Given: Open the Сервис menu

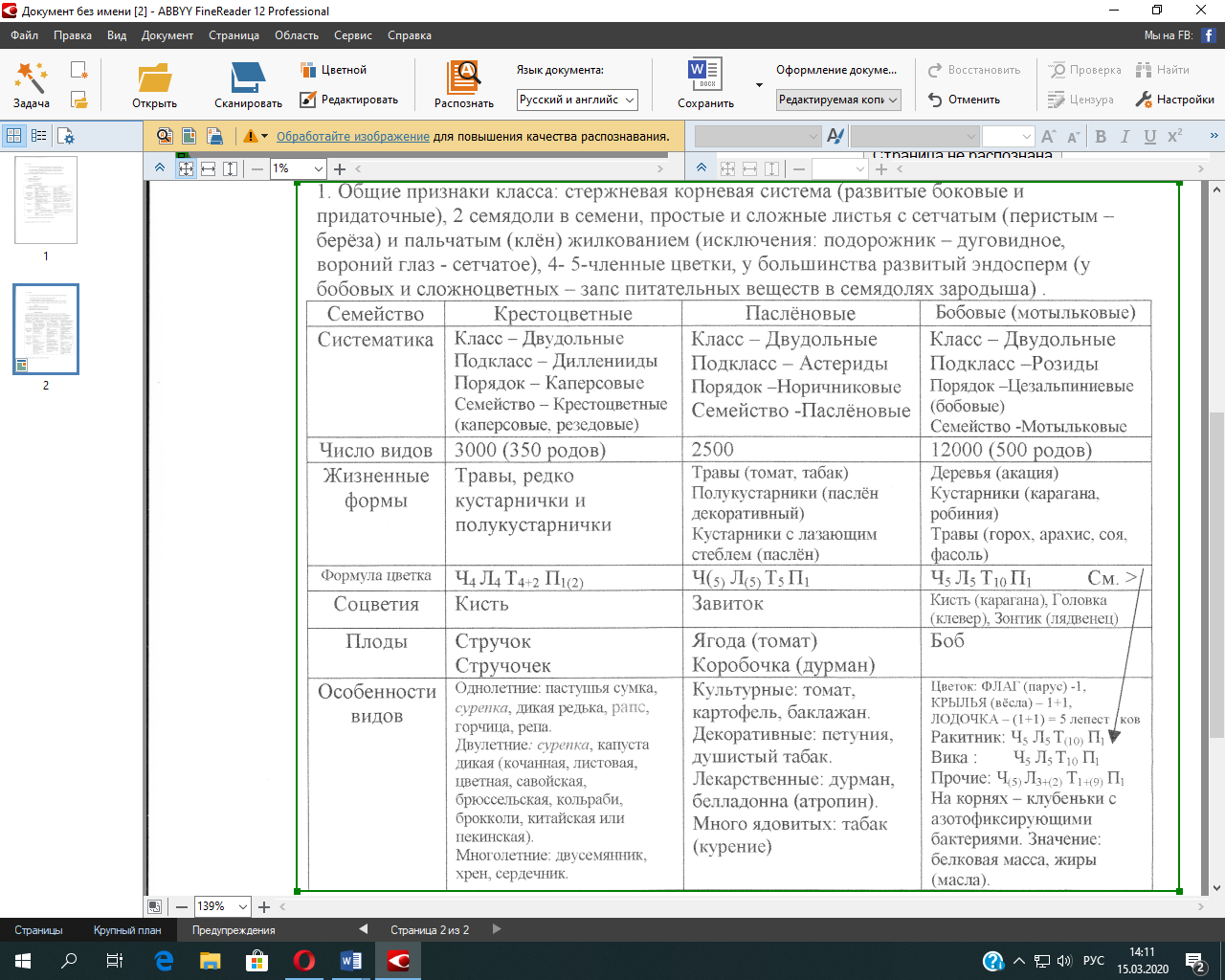Looking at the screenshot, I should pos(353,35).
